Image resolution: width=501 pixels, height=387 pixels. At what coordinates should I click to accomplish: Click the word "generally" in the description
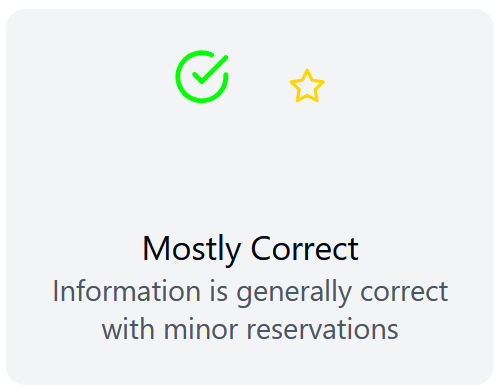tap(294, 293)
